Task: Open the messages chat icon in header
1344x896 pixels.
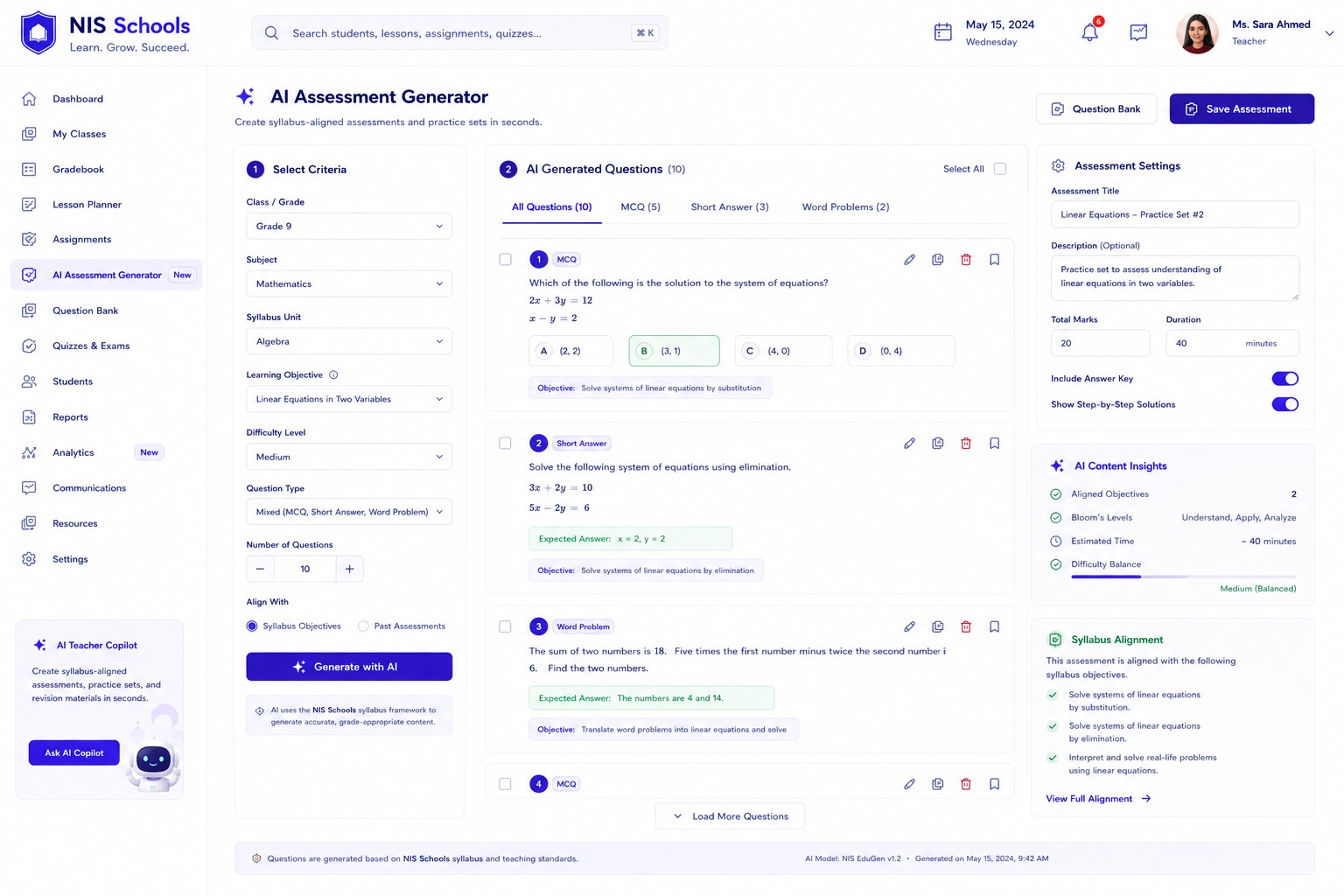Action: 1138,32
